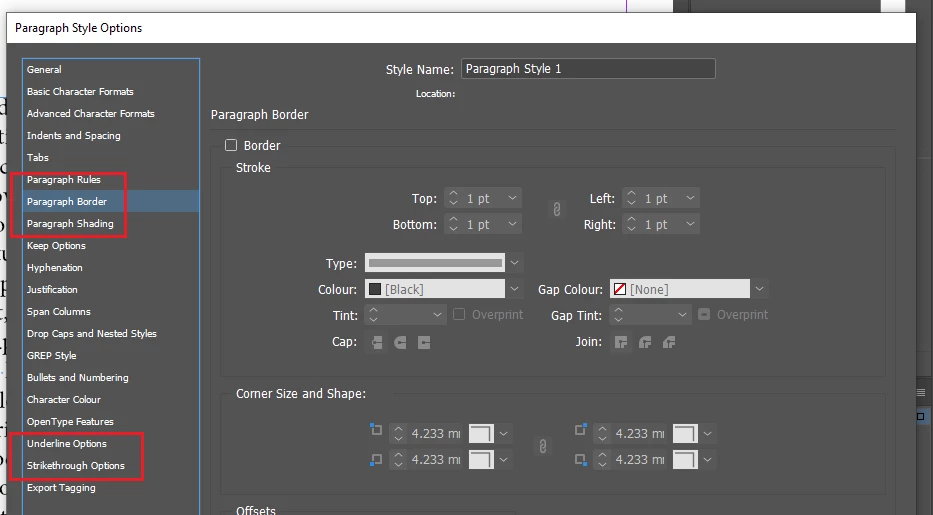Expand the Gap Colour dropdown arrow
The image size is (933, 515).
759,289
